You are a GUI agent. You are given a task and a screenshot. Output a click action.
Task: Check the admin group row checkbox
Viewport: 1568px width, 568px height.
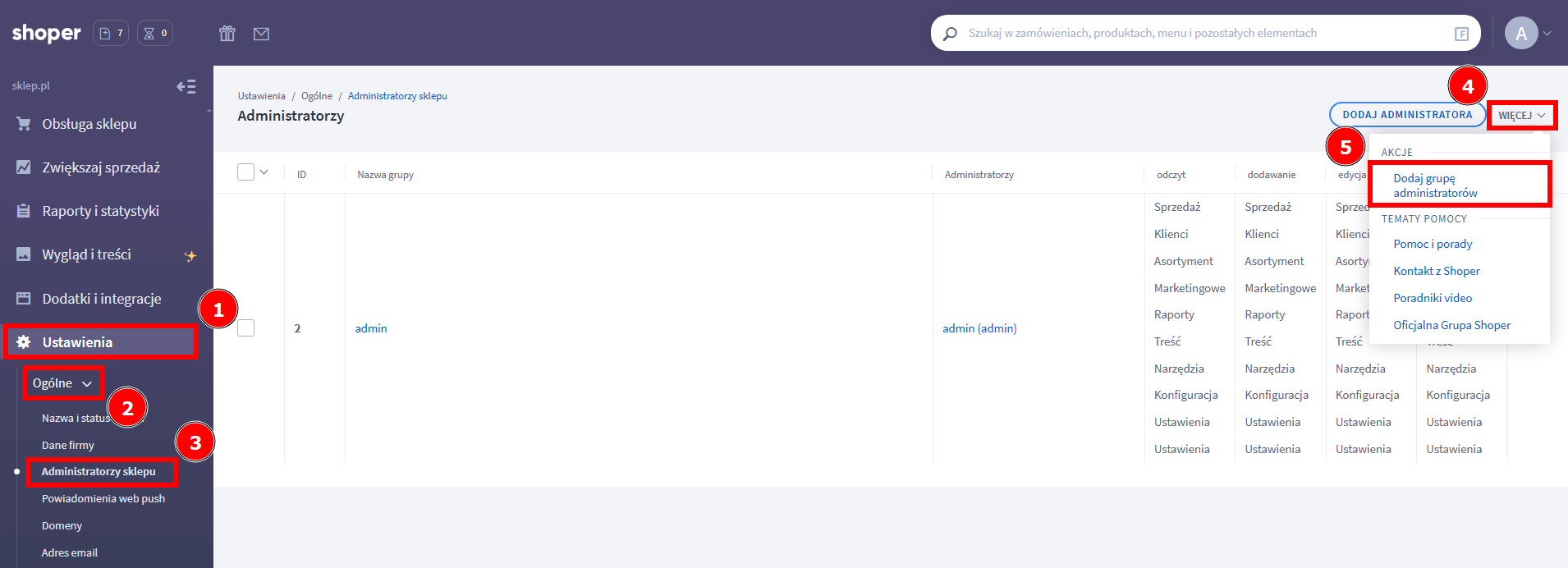245,328
